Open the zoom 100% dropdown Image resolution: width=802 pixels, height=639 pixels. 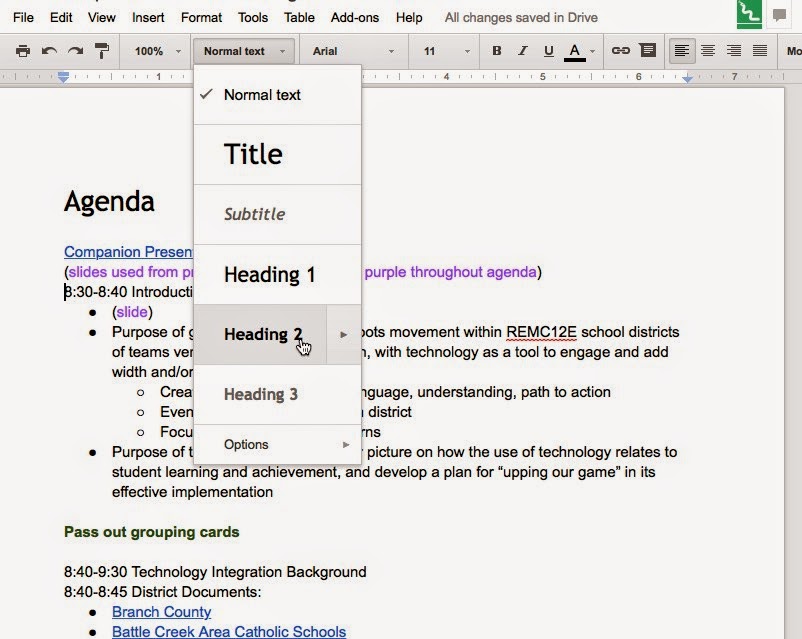[157, 51]
